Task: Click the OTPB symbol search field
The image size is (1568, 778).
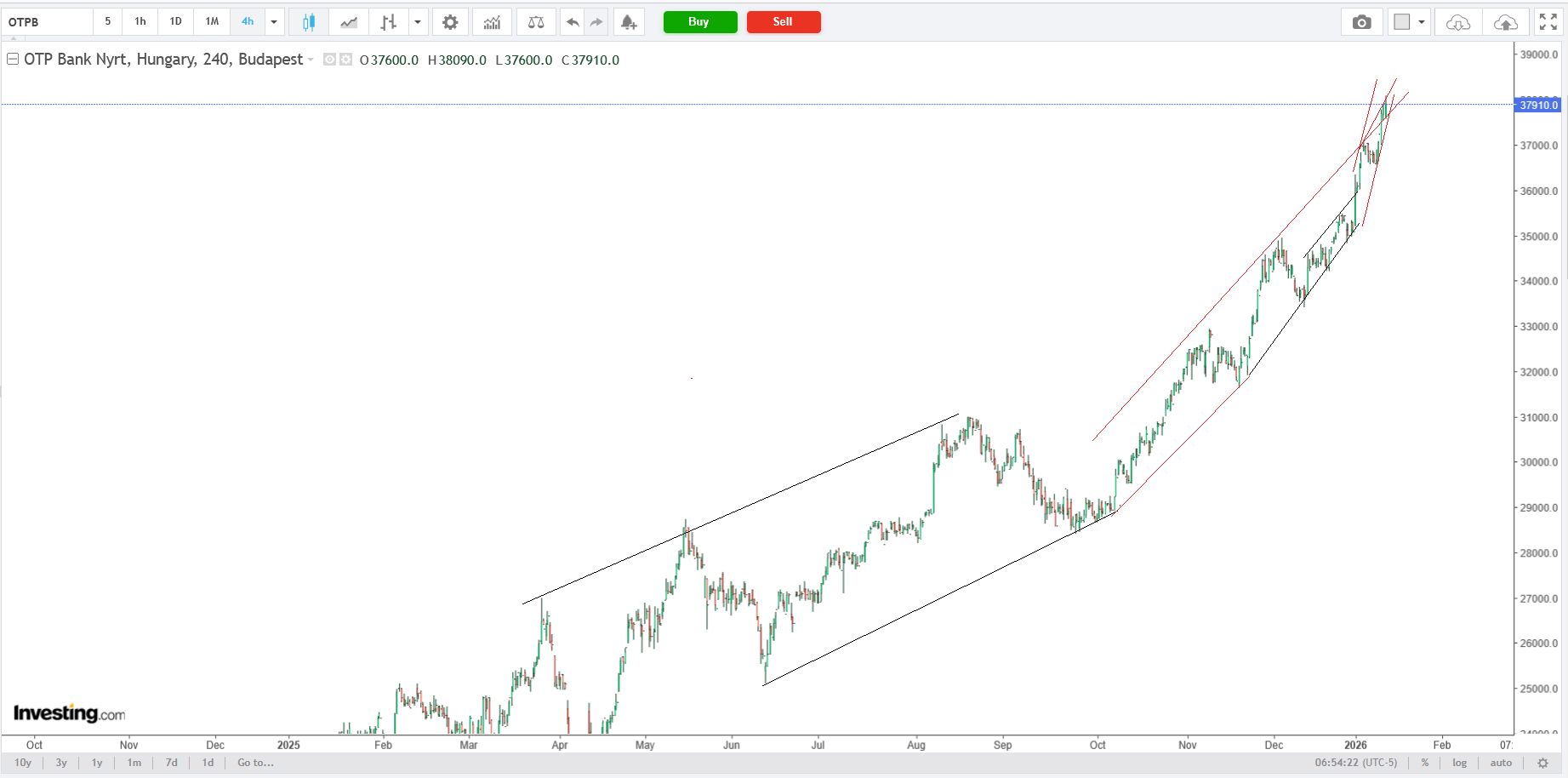Action: click(x=47, y=22)
